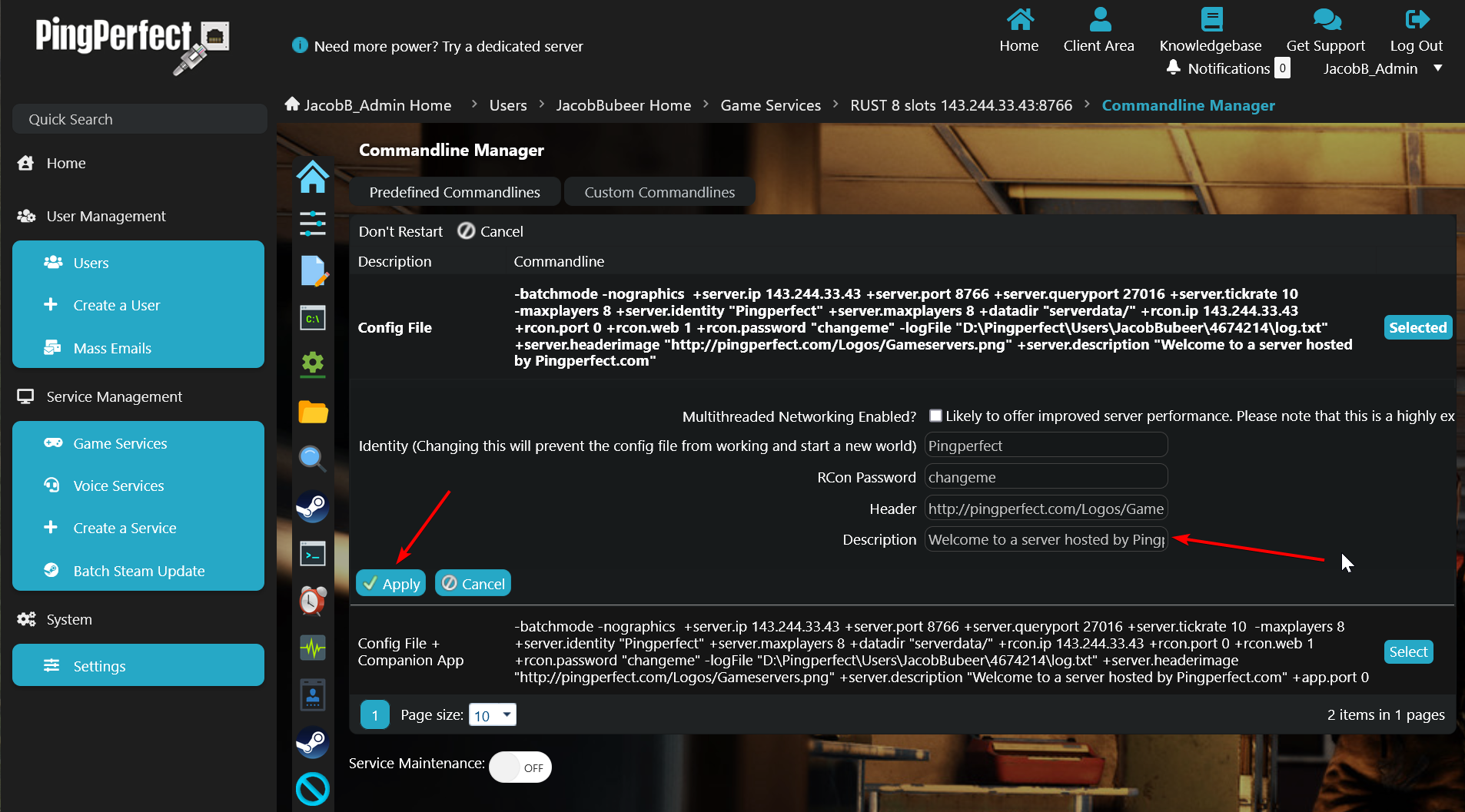Open the sliders settings icon in the vertical toolbar

(313, 224)
